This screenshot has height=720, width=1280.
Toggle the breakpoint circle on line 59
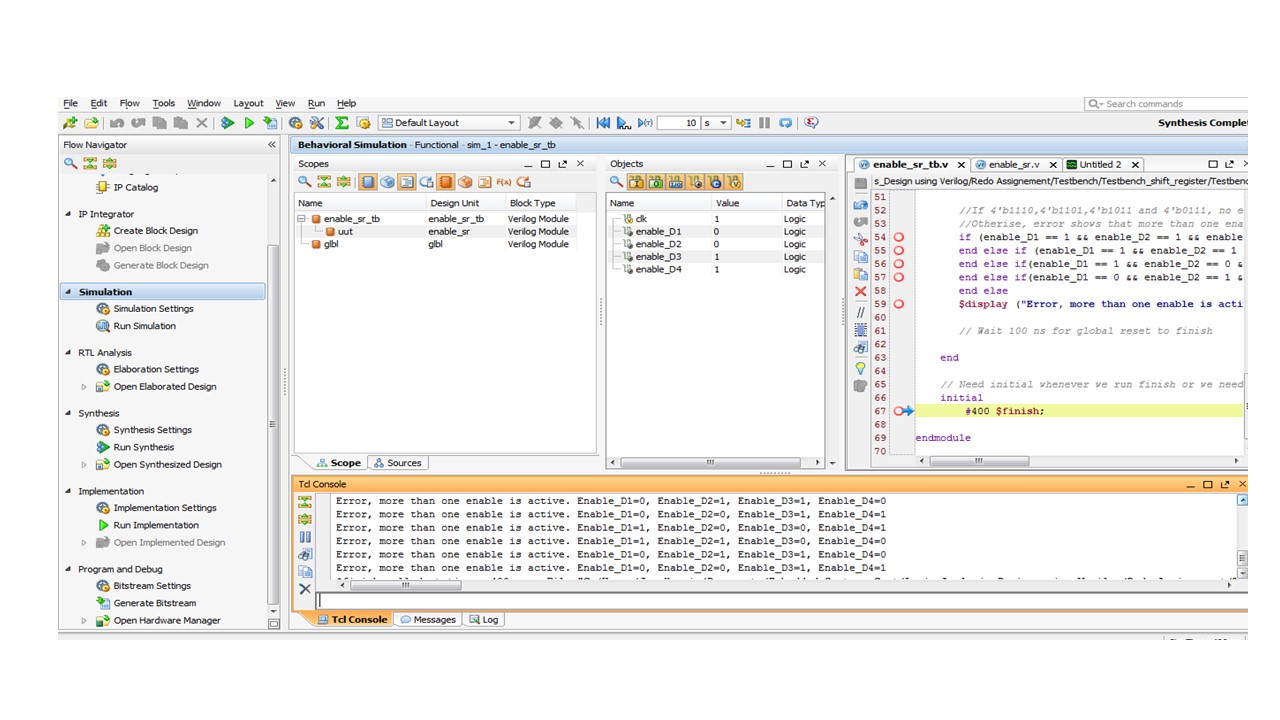[899, 304]
